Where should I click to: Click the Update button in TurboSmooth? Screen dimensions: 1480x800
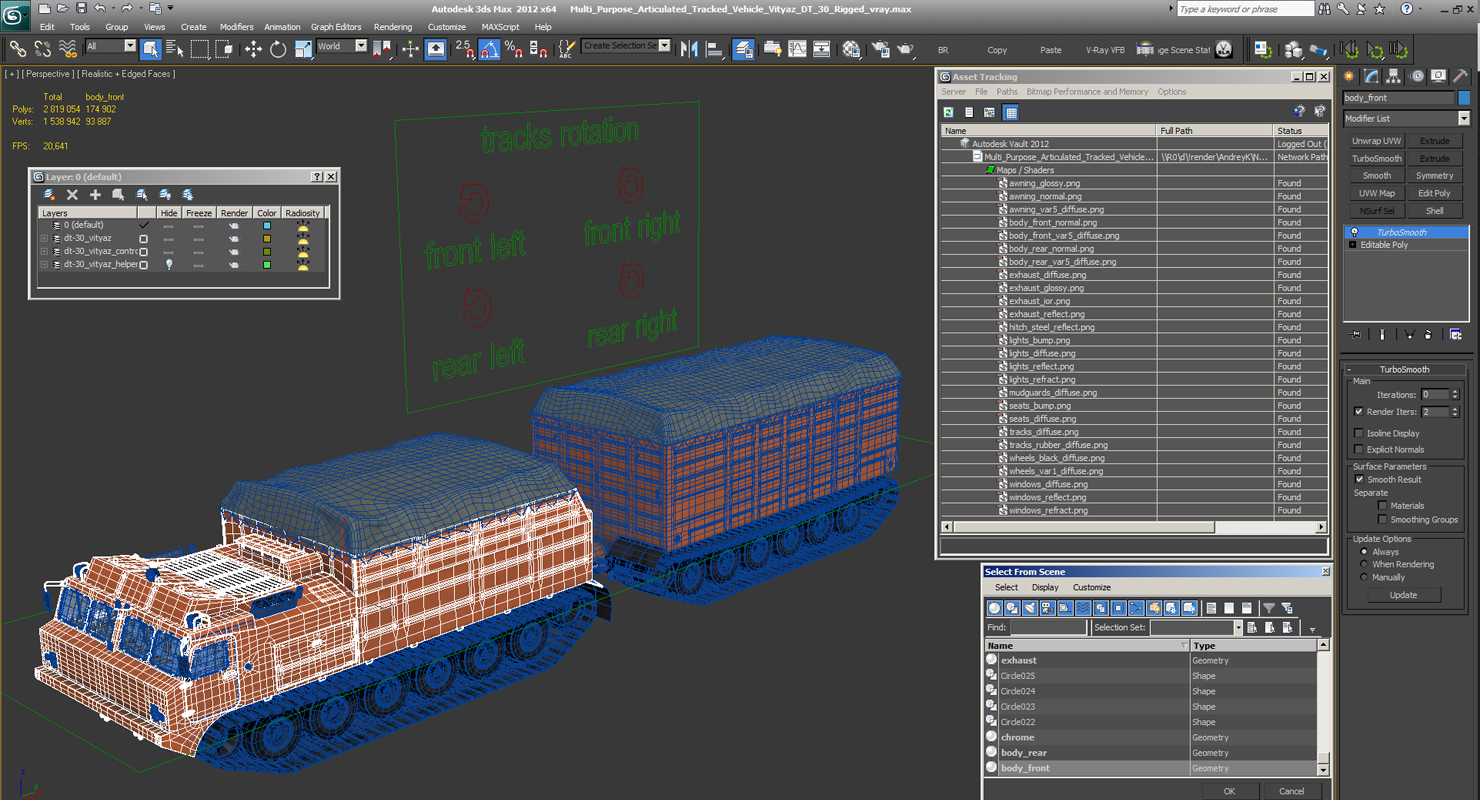click(1403, 595)
